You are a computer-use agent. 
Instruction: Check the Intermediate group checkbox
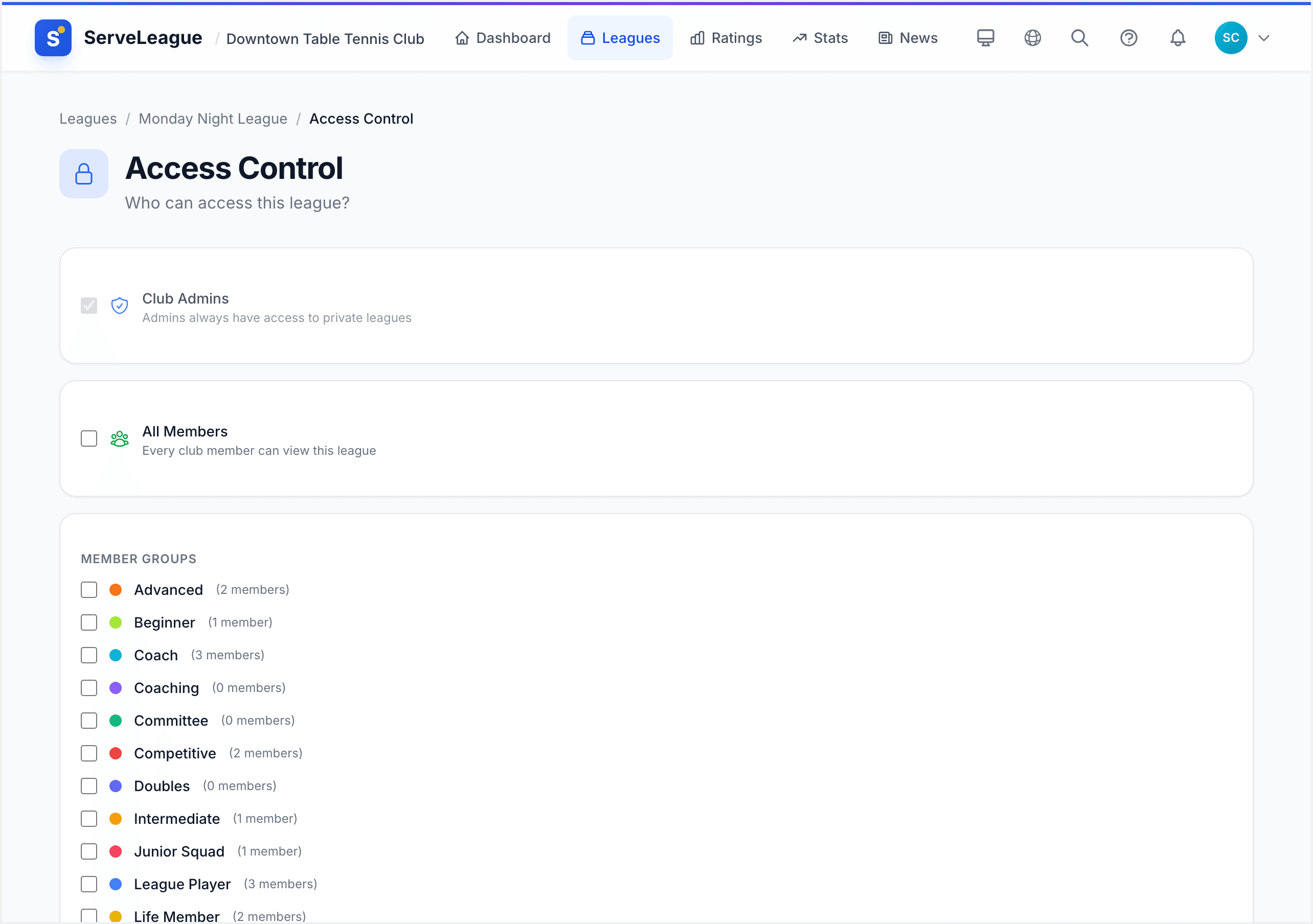[88, 819]
